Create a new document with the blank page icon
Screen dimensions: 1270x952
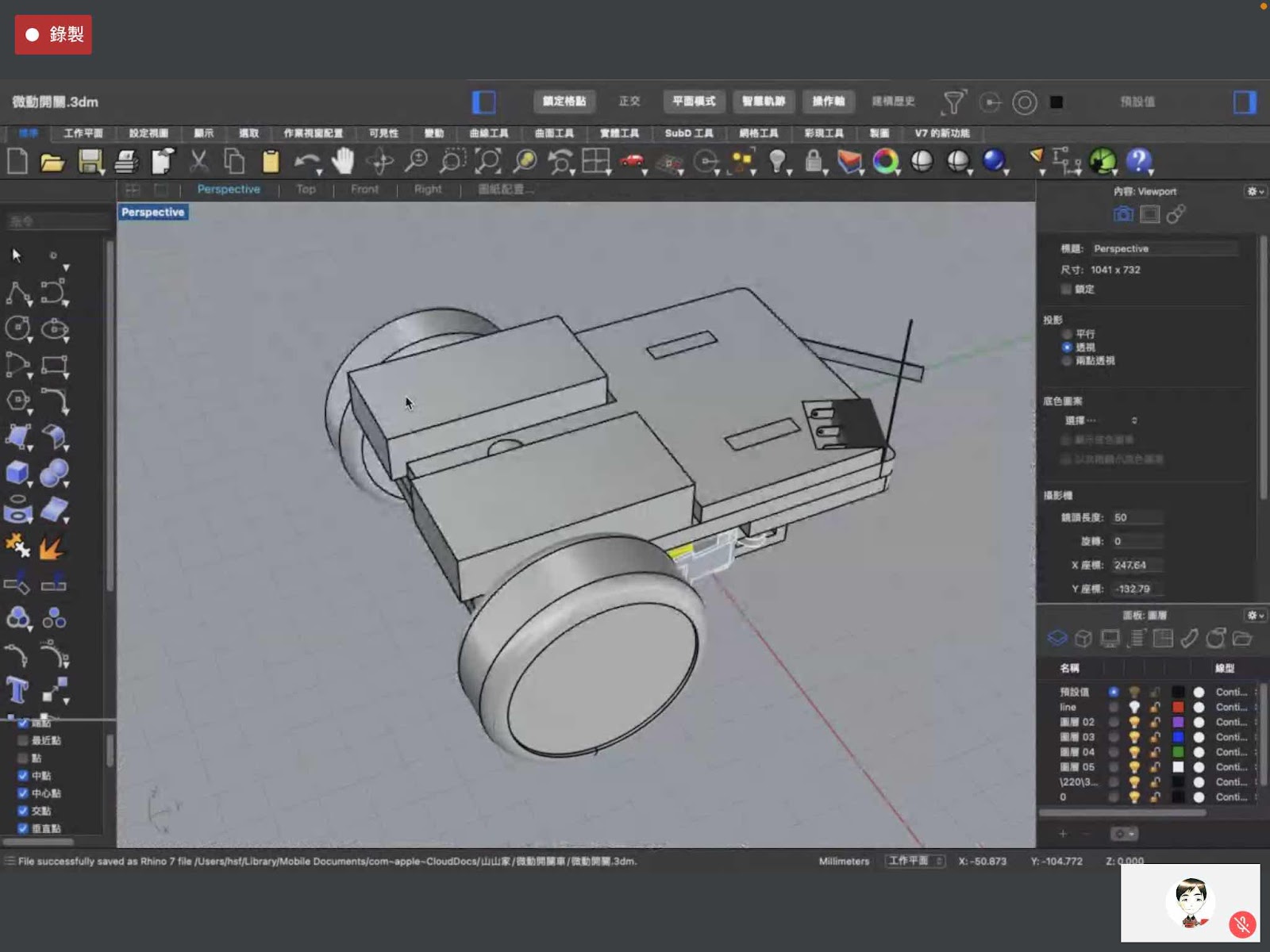[17, 162]
